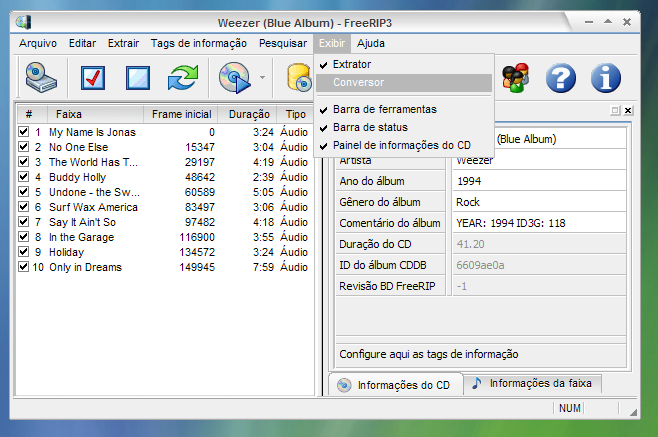Uncheck track 8 In the Garage

point(24,237)
